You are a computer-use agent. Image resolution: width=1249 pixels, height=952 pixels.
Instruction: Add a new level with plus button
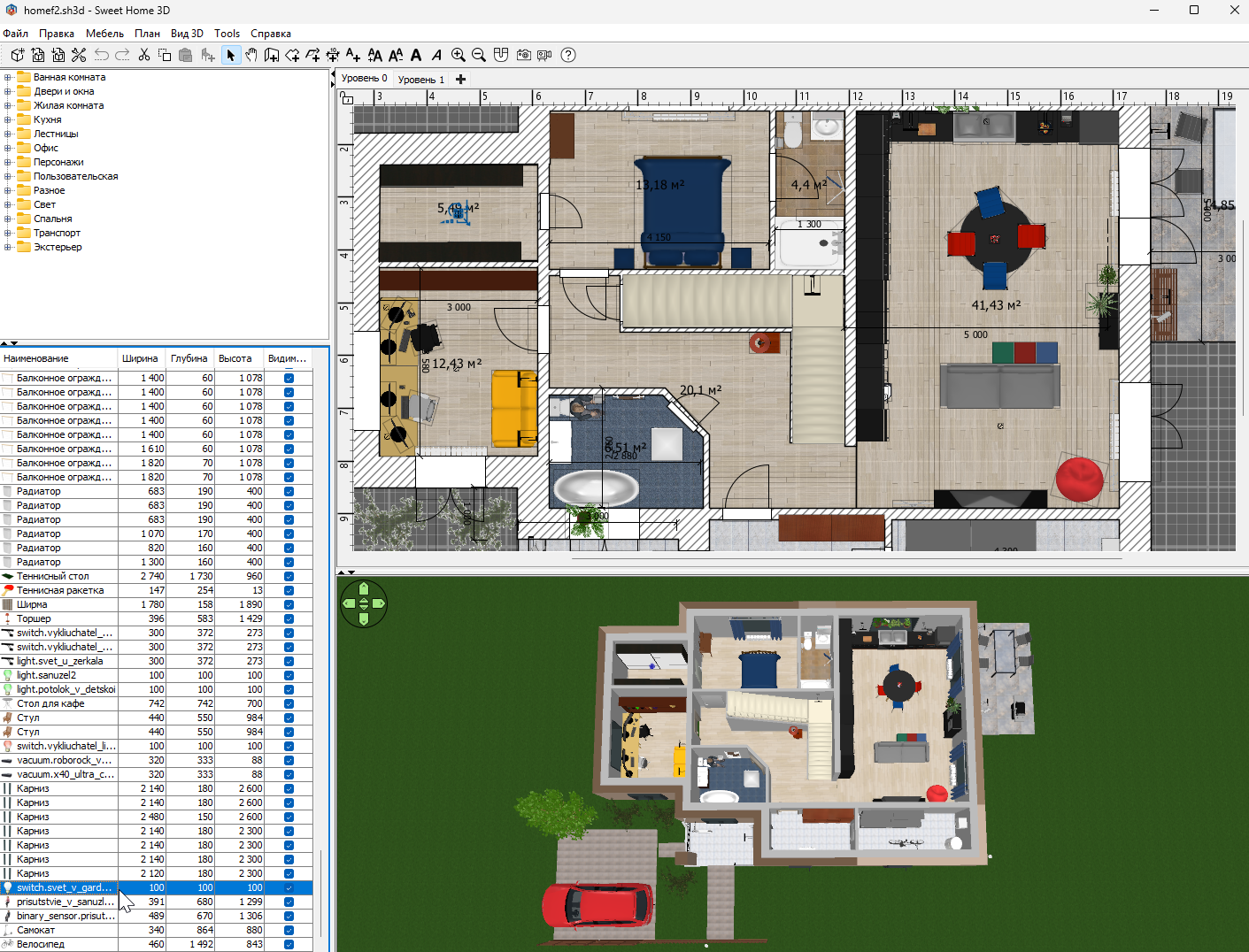(x=460, y=79)
